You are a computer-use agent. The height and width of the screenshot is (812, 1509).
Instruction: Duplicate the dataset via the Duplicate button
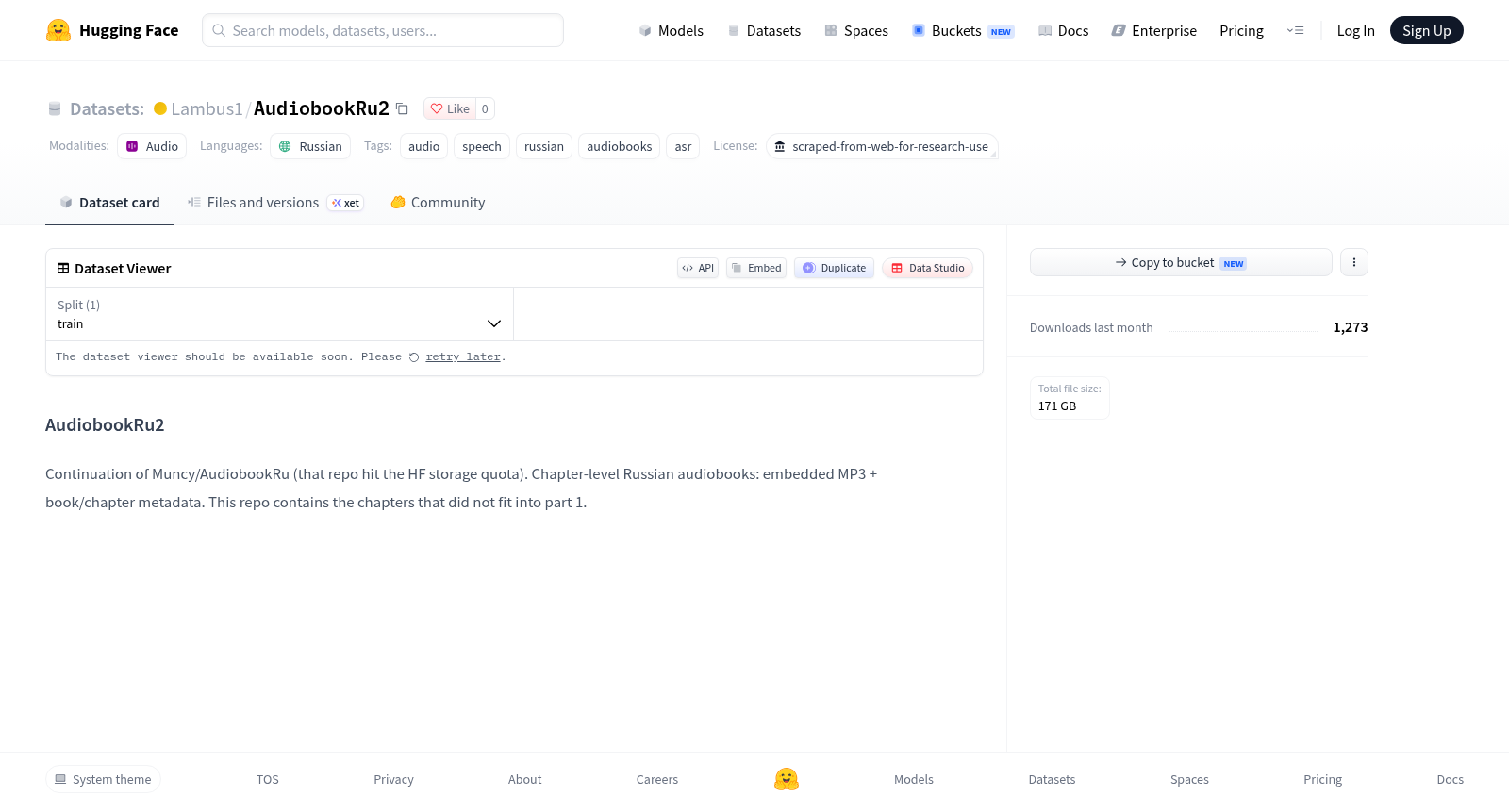pos(834,268)
